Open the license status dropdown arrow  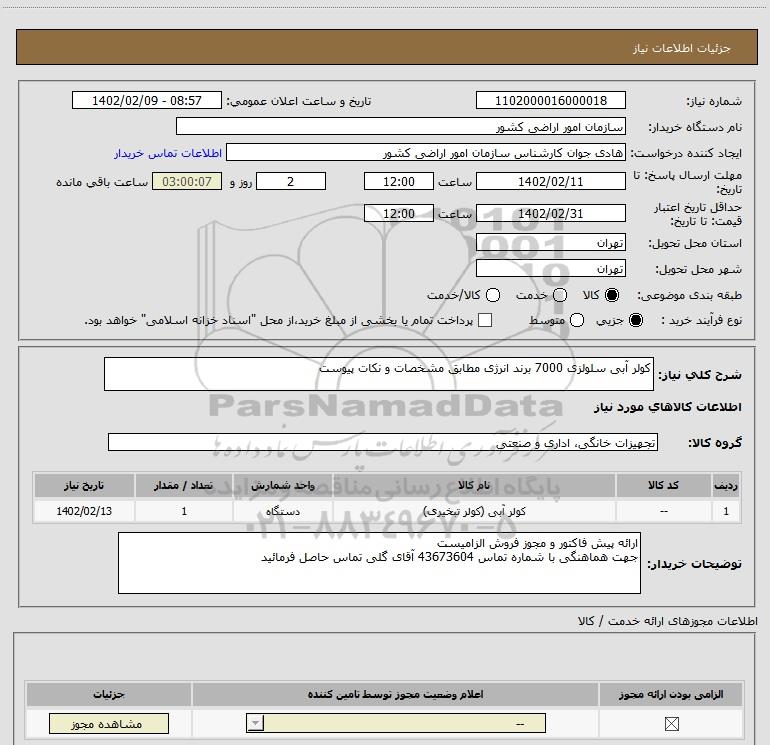(x=255, y=723)
